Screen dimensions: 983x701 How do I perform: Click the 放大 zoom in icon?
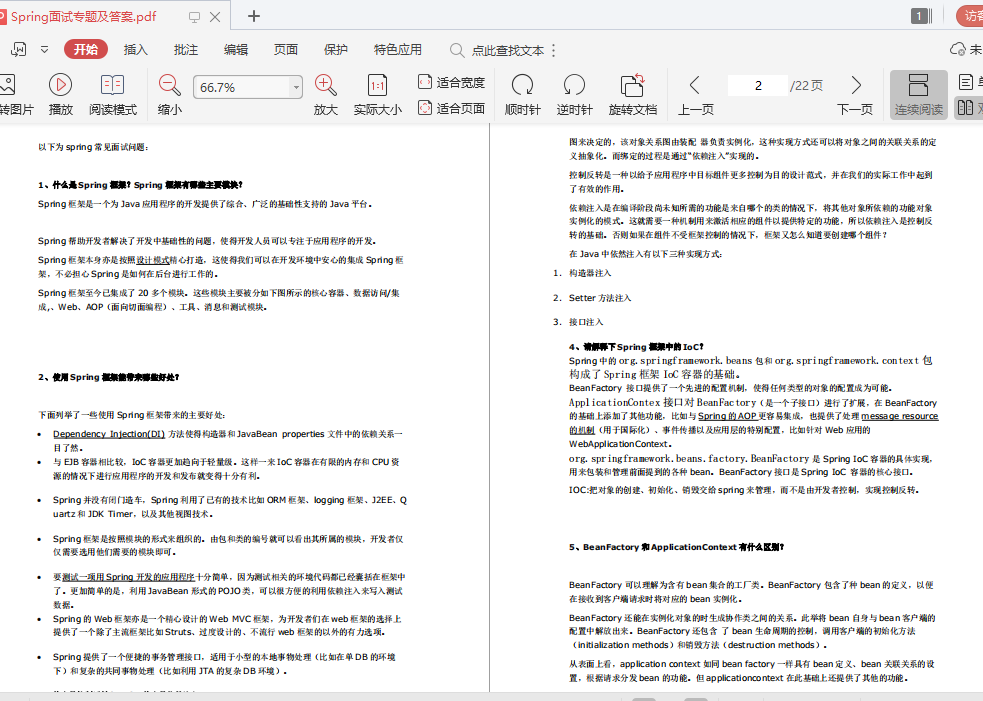point(325,94)
